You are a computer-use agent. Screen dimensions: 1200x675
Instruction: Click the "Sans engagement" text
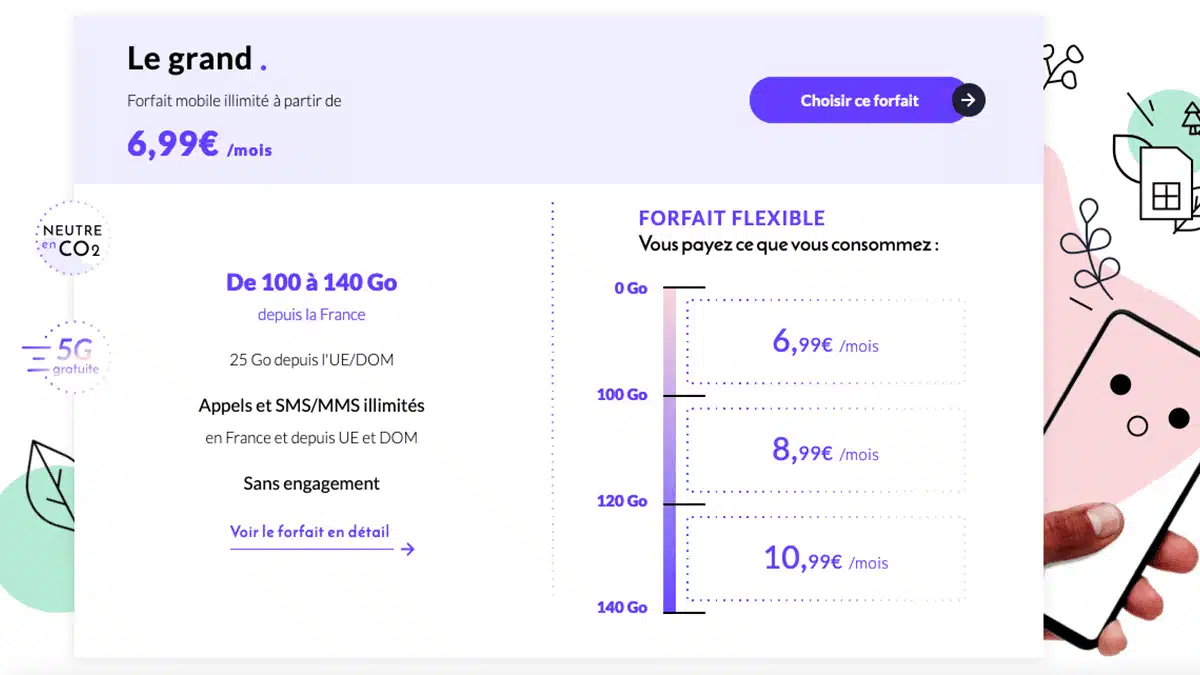[x=312, y=483]
